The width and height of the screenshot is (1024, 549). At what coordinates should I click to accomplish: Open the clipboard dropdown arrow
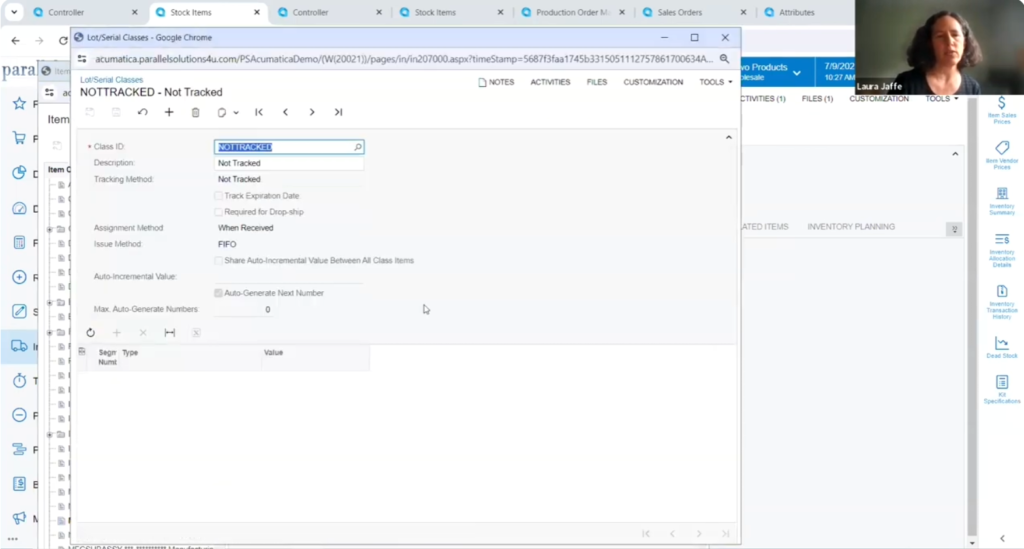pyautogui.click(x=236, y=113)
